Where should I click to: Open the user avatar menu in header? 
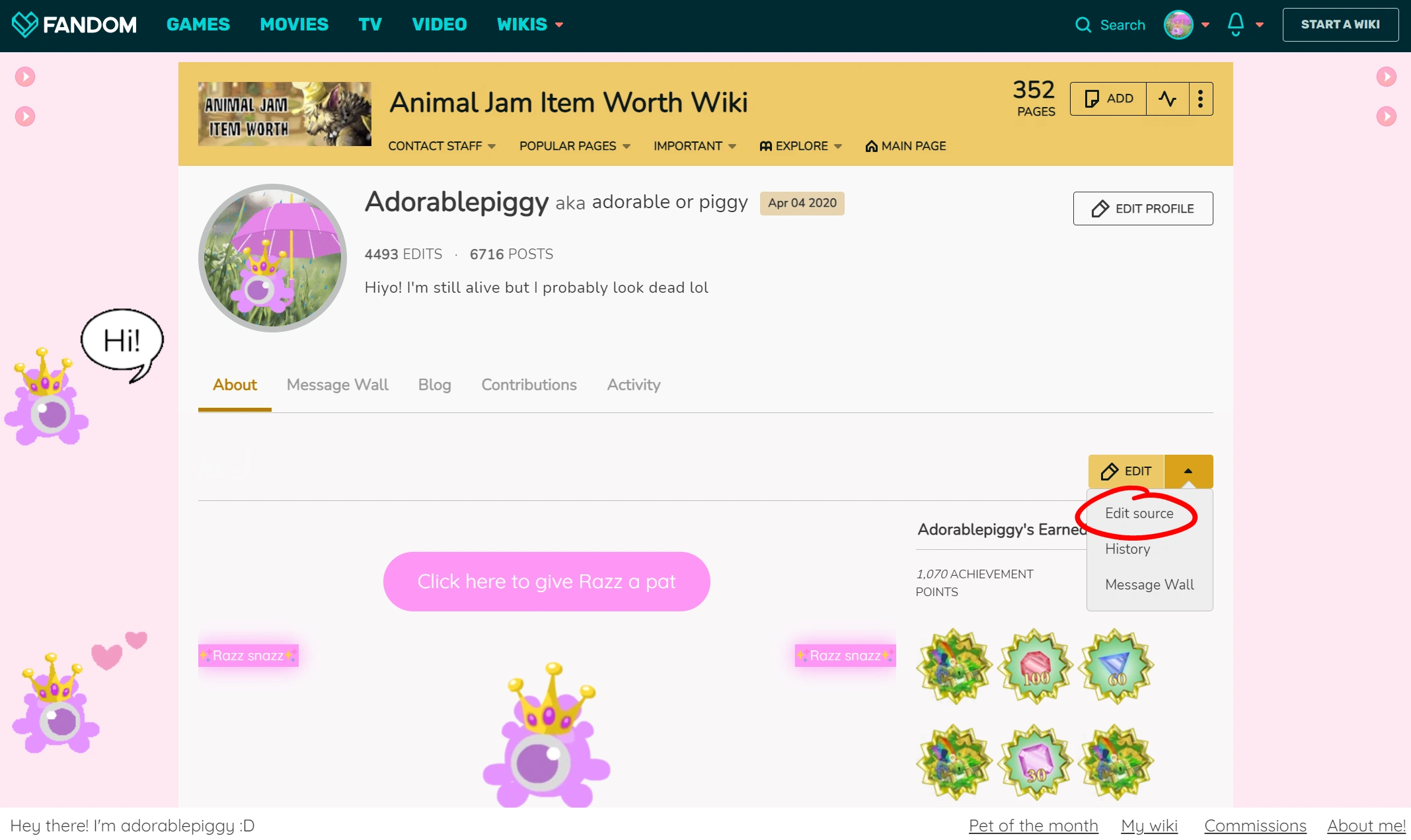(1178, 25)
